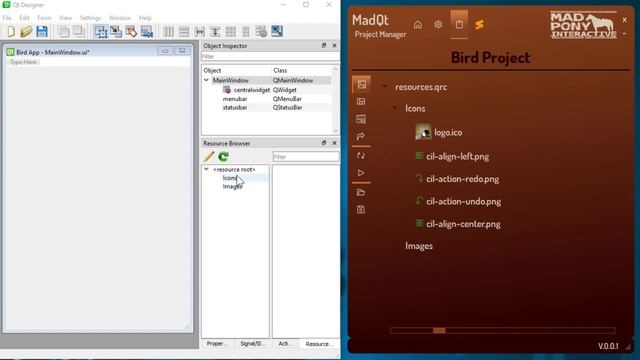Select logo.ico in the MadQt tree
This screenshot has height=360, width=640.
click(x=448, y=132)
